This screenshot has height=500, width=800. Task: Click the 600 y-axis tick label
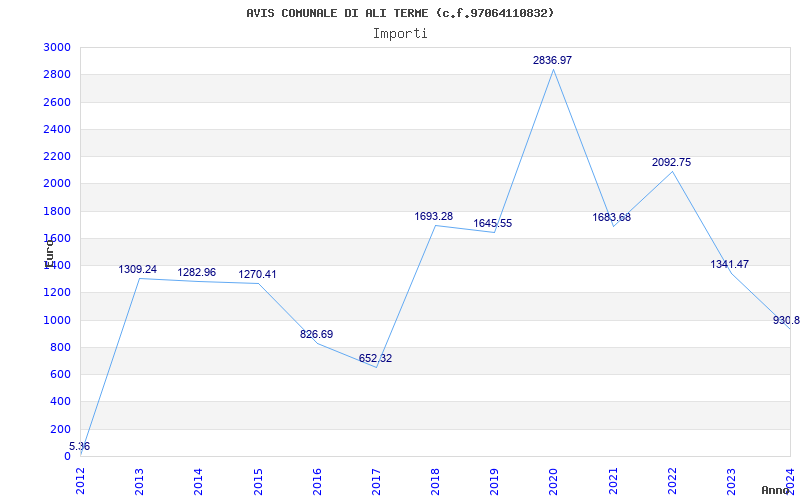tap(60, 374)
